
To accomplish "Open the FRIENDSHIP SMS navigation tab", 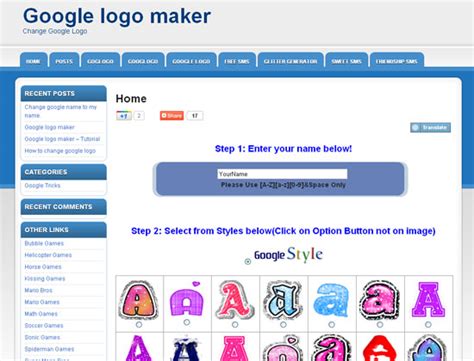I will [397, 61].
